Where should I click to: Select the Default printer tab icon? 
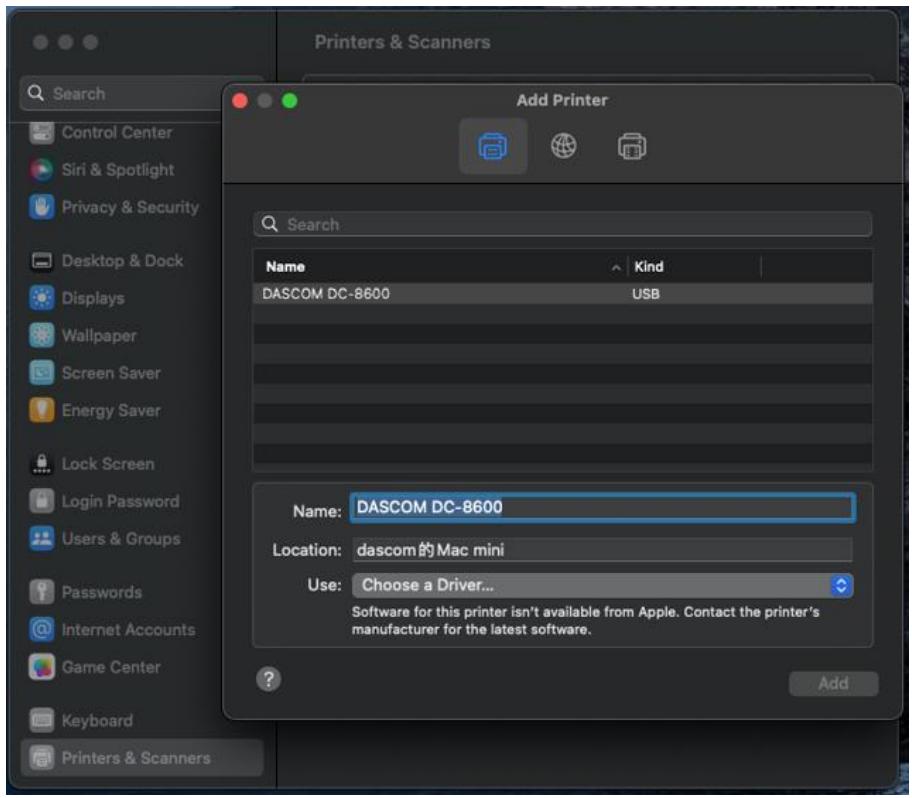tap(493, 146)
